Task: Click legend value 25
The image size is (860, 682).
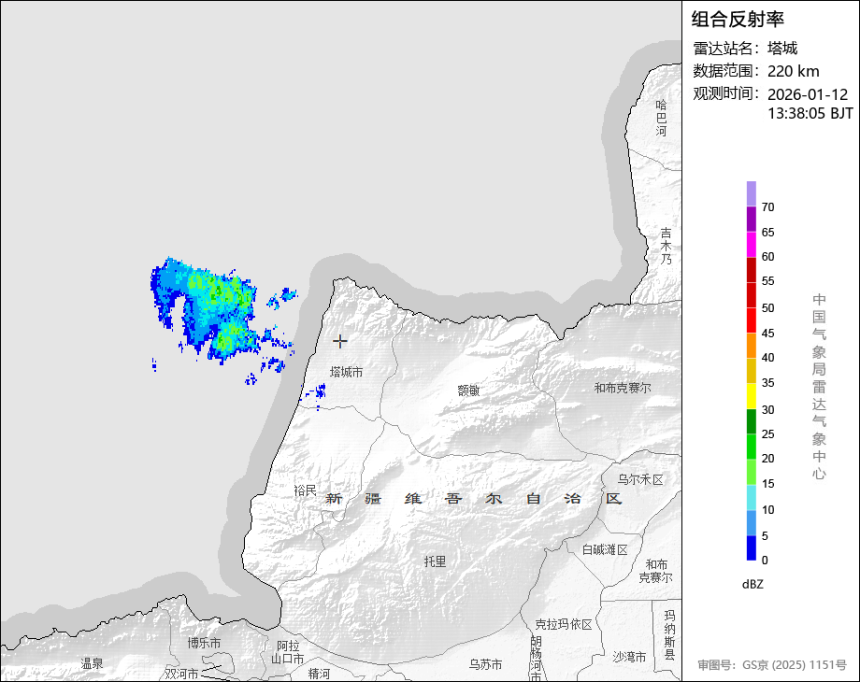Action: 768,434
